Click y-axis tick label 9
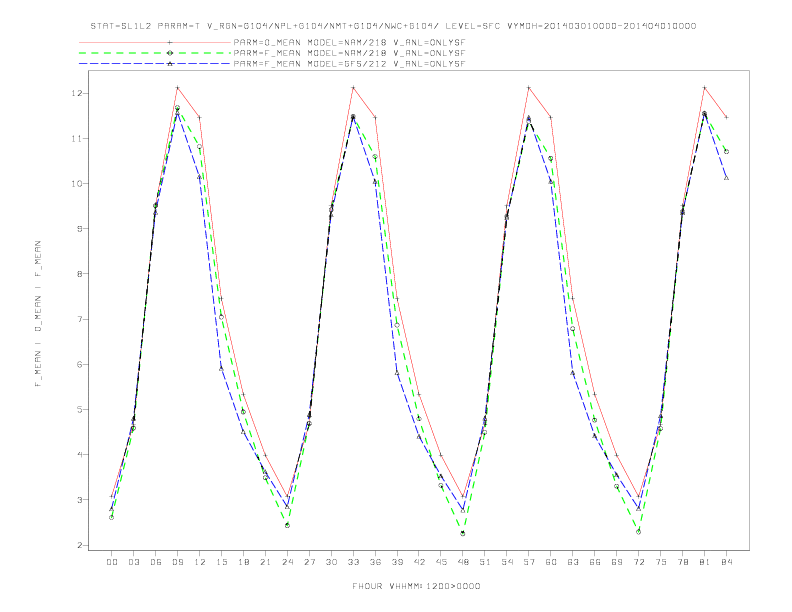This screenshot has width=792, height=612. coord(80,229)
